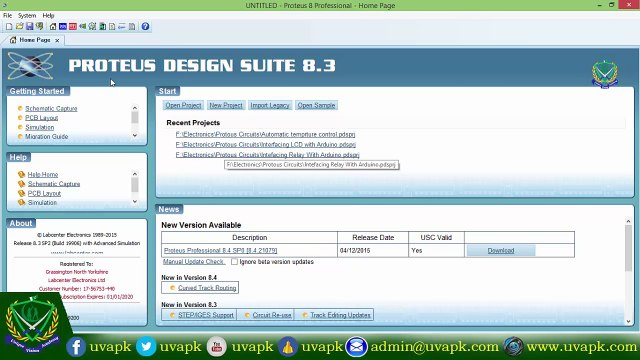Click the Proteus Professional 8.4 SP0 link
The width and height of the screenshot is (640, 360).
click(220, 250)
